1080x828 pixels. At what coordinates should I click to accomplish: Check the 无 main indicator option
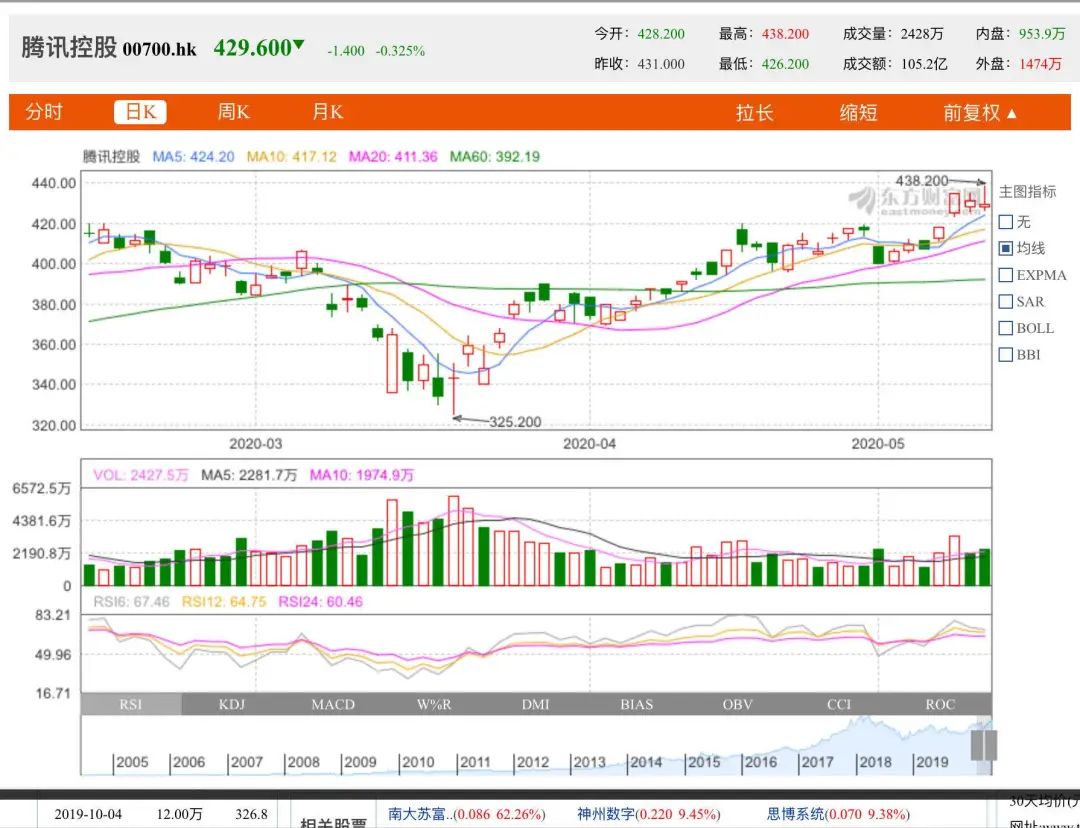[x=1006, y=222]
